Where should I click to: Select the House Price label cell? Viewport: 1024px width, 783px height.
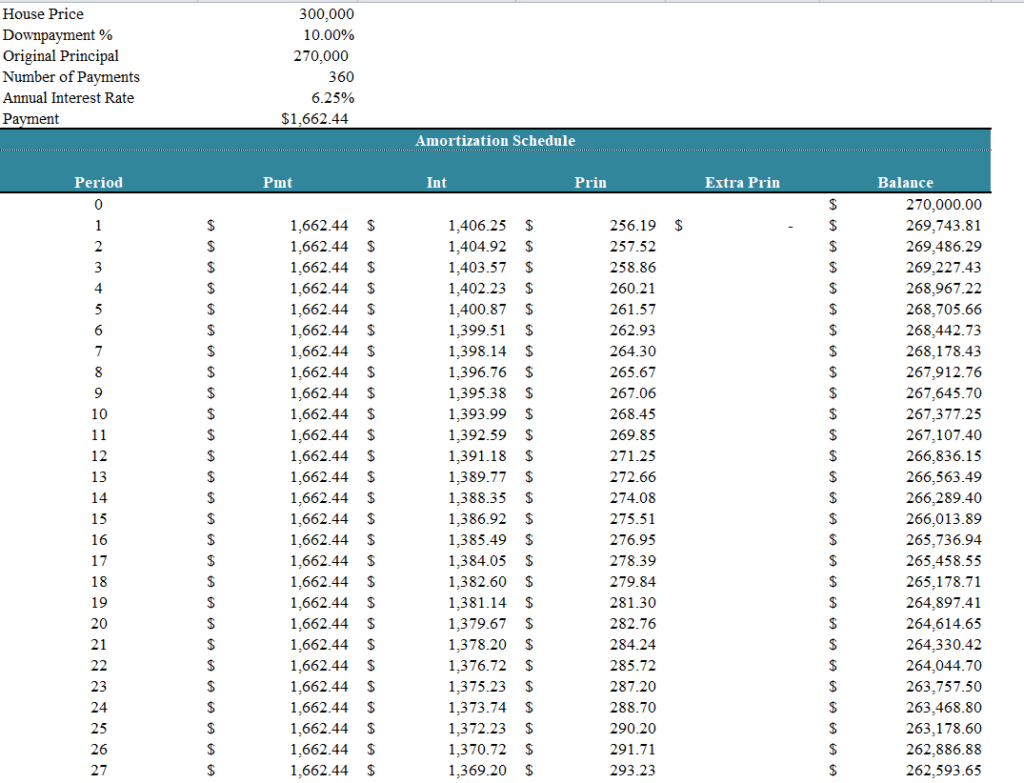[x=43, y=14]
